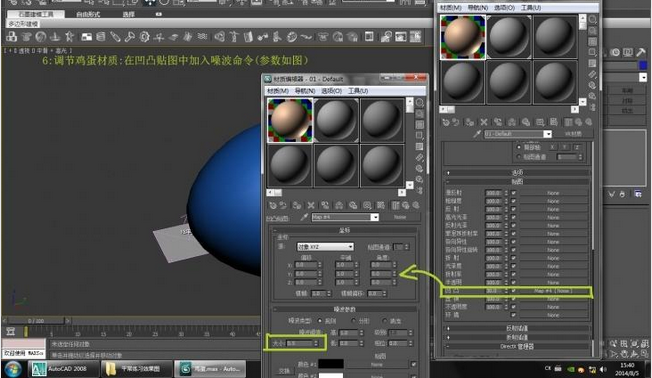The width and height of the screenshot is (652, 378).
Task: Collapse the 坐标 rollout header
Action: click(x=344, y=230)
